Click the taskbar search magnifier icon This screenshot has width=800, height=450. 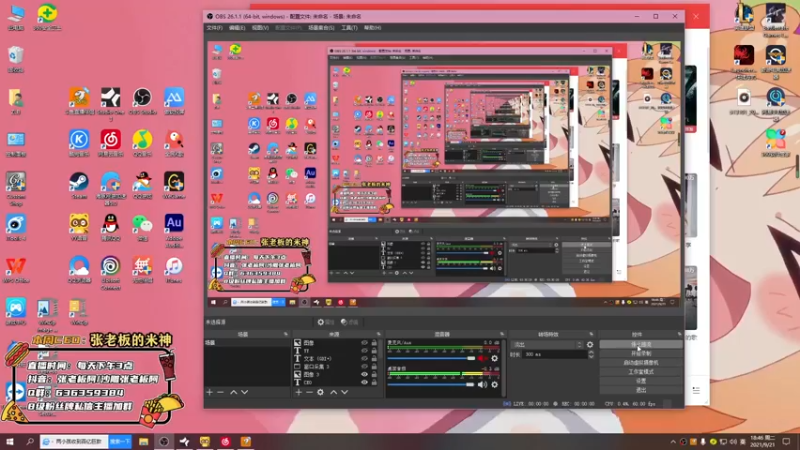point(30,442)
